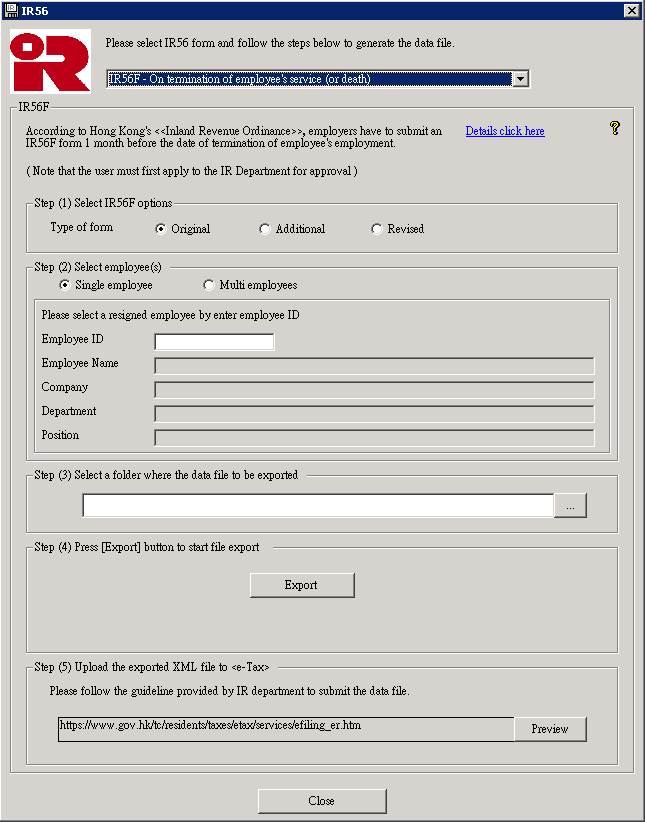Close the IR56 window with X
Image resolution: width=645 pixels, height=822 pixels.
click(x=631, y=10)
